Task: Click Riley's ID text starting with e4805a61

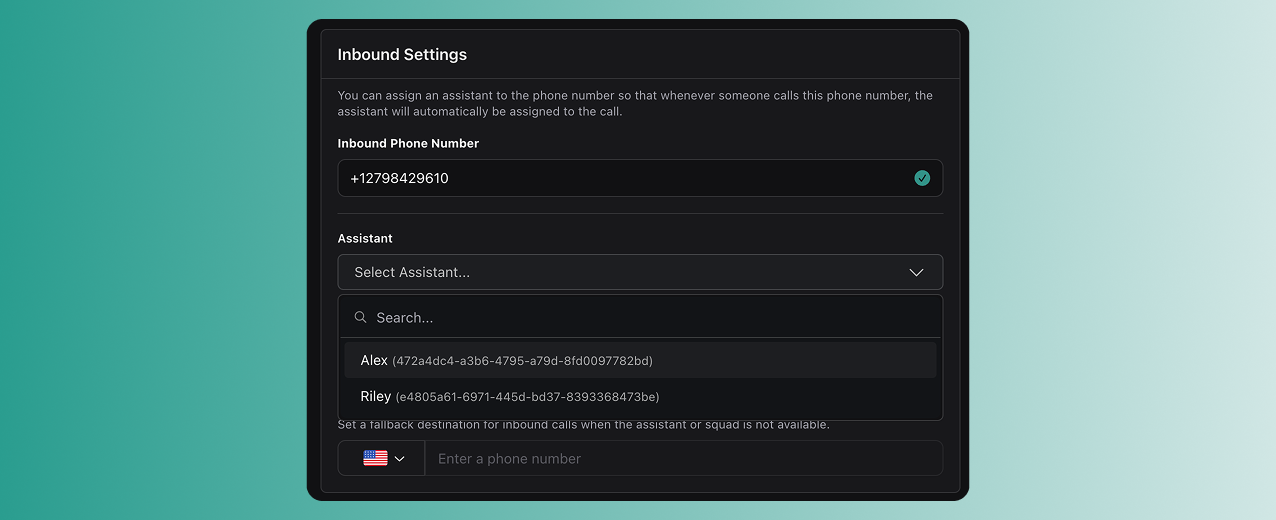Action: pos(527,397)
